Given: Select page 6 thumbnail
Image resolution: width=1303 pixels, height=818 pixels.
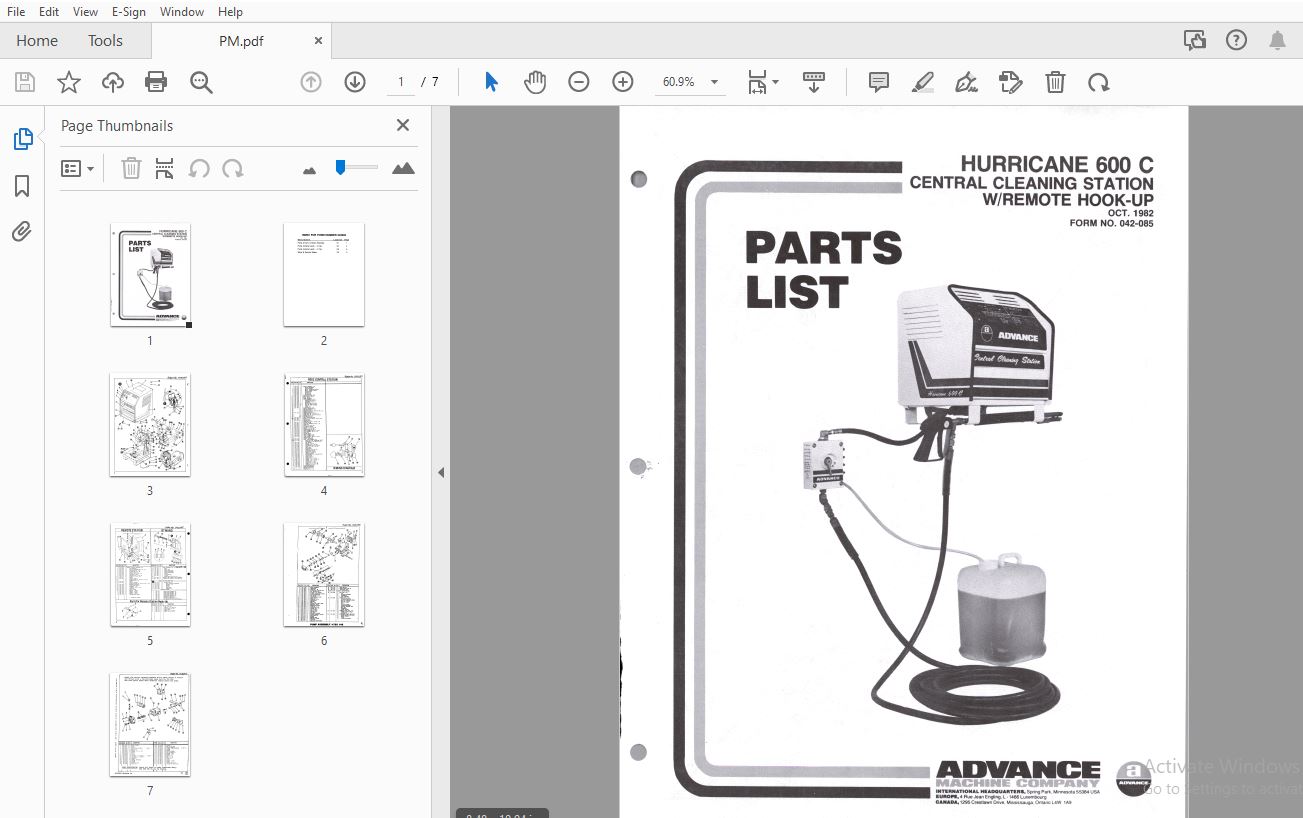Looking at the screenshot, I should (x=324, y=575).
